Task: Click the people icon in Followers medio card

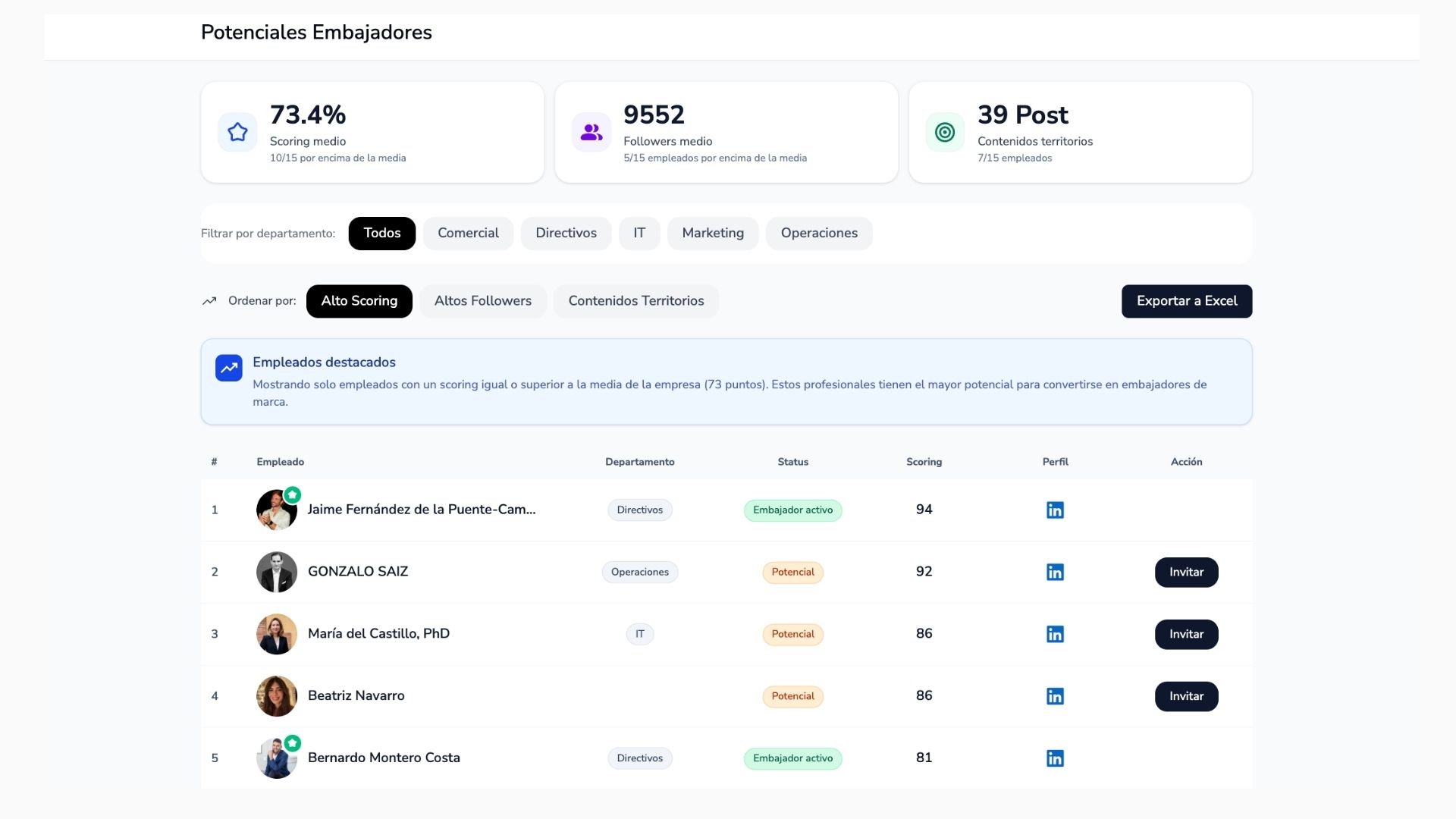Action: click(x=591, y=132)
